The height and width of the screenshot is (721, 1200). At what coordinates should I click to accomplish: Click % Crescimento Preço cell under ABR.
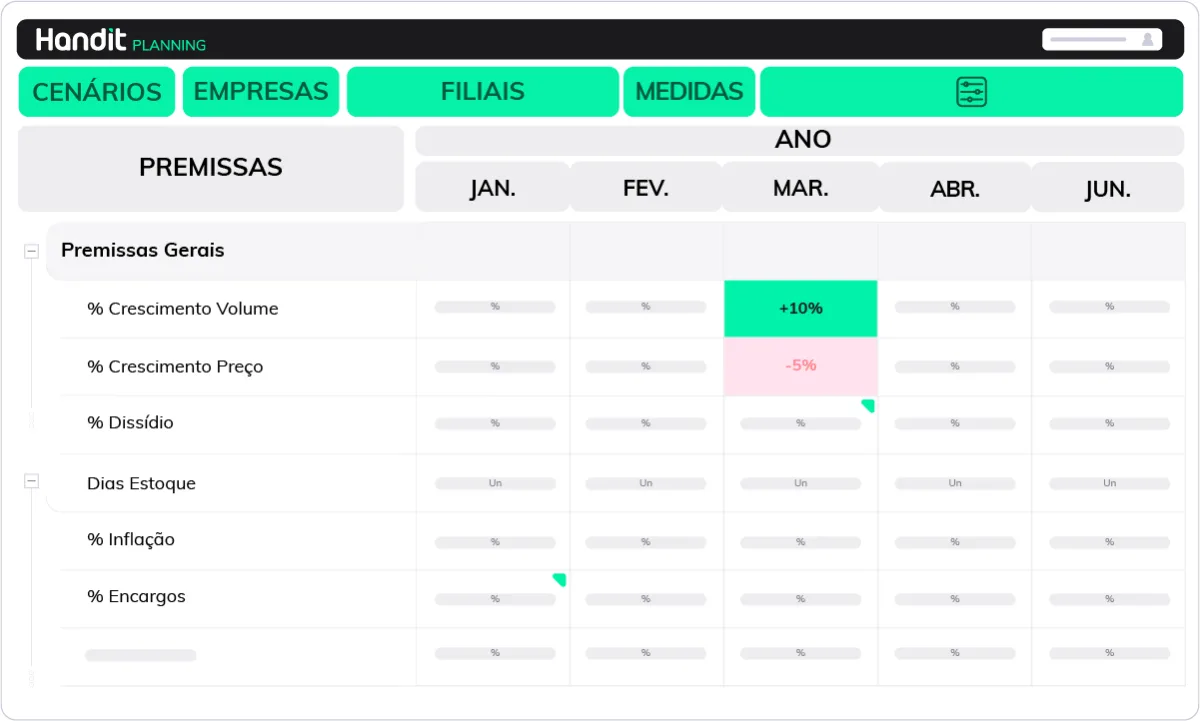955,367
